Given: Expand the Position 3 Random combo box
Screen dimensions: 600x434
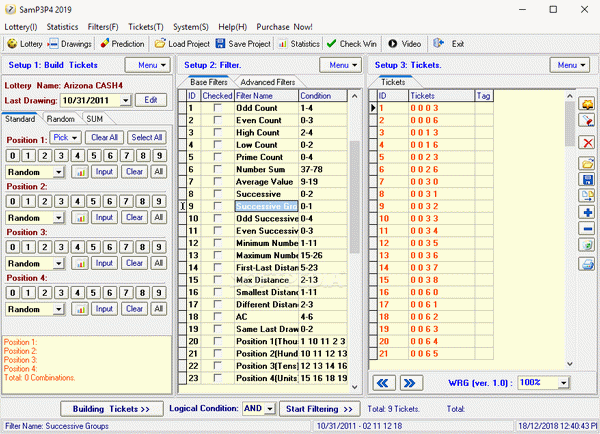Looking at the screenshot, I should 58,263.
